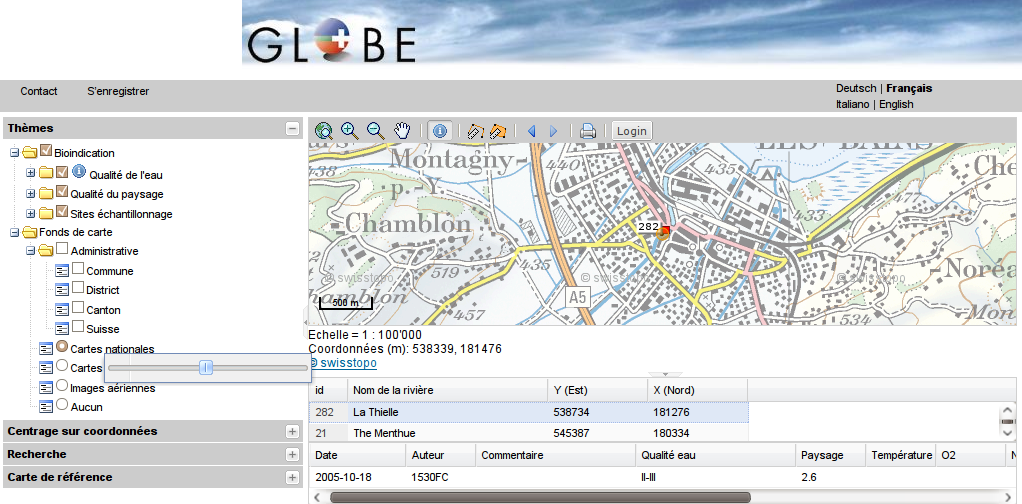The height and width of the screenshot is (504, 1022).
Task: Switch language to English
Action: tap(896, 104)
